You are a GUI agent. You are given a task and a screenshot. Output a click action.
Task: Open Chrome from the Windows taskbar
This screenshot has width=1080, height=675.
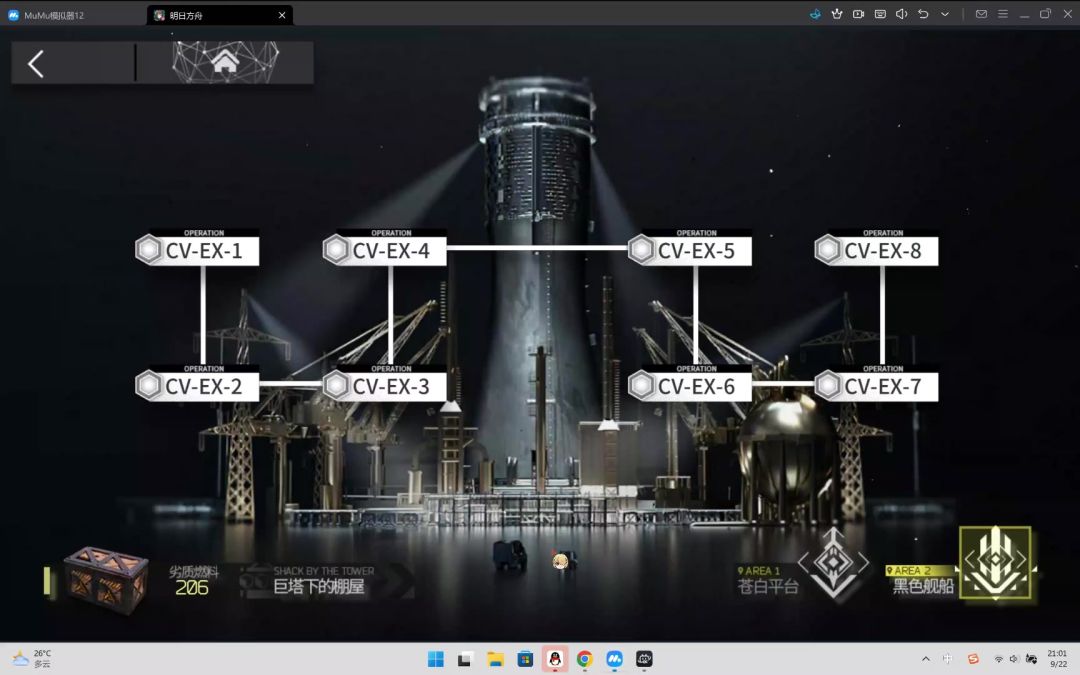click(x=584, y=659)
